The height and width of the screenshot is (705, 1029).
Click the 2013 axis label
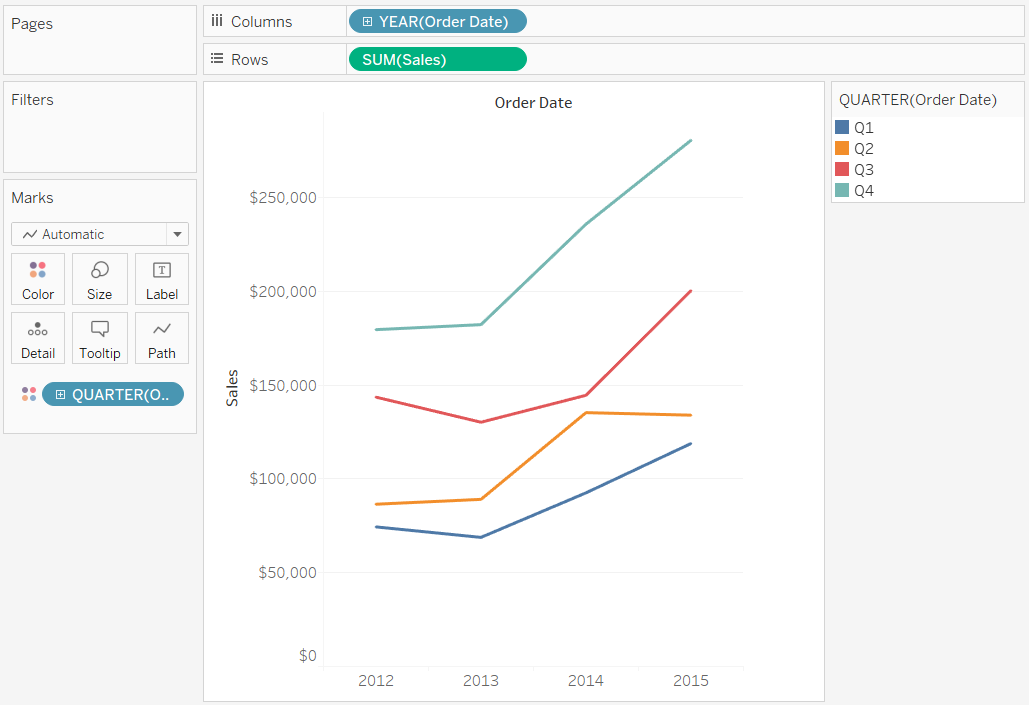tap(481, 681)
